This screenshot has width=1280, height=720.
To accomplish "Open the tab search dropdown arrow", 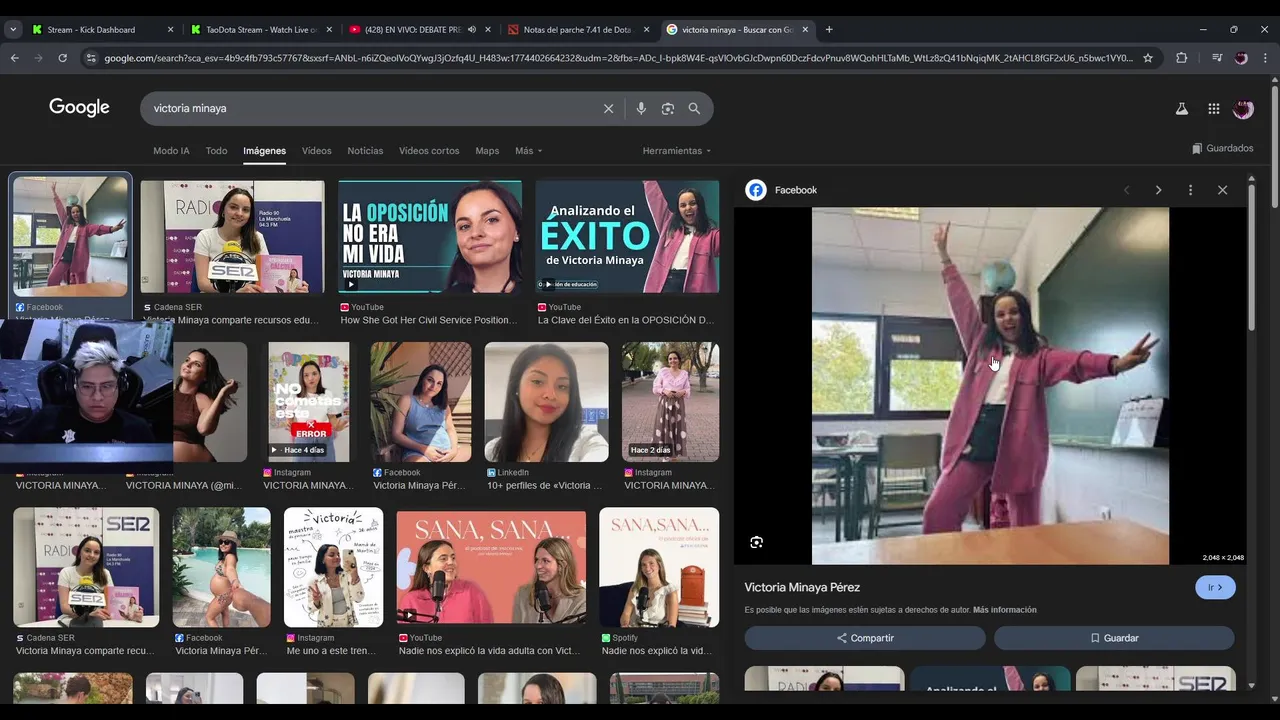I will (x=13, y=29).
